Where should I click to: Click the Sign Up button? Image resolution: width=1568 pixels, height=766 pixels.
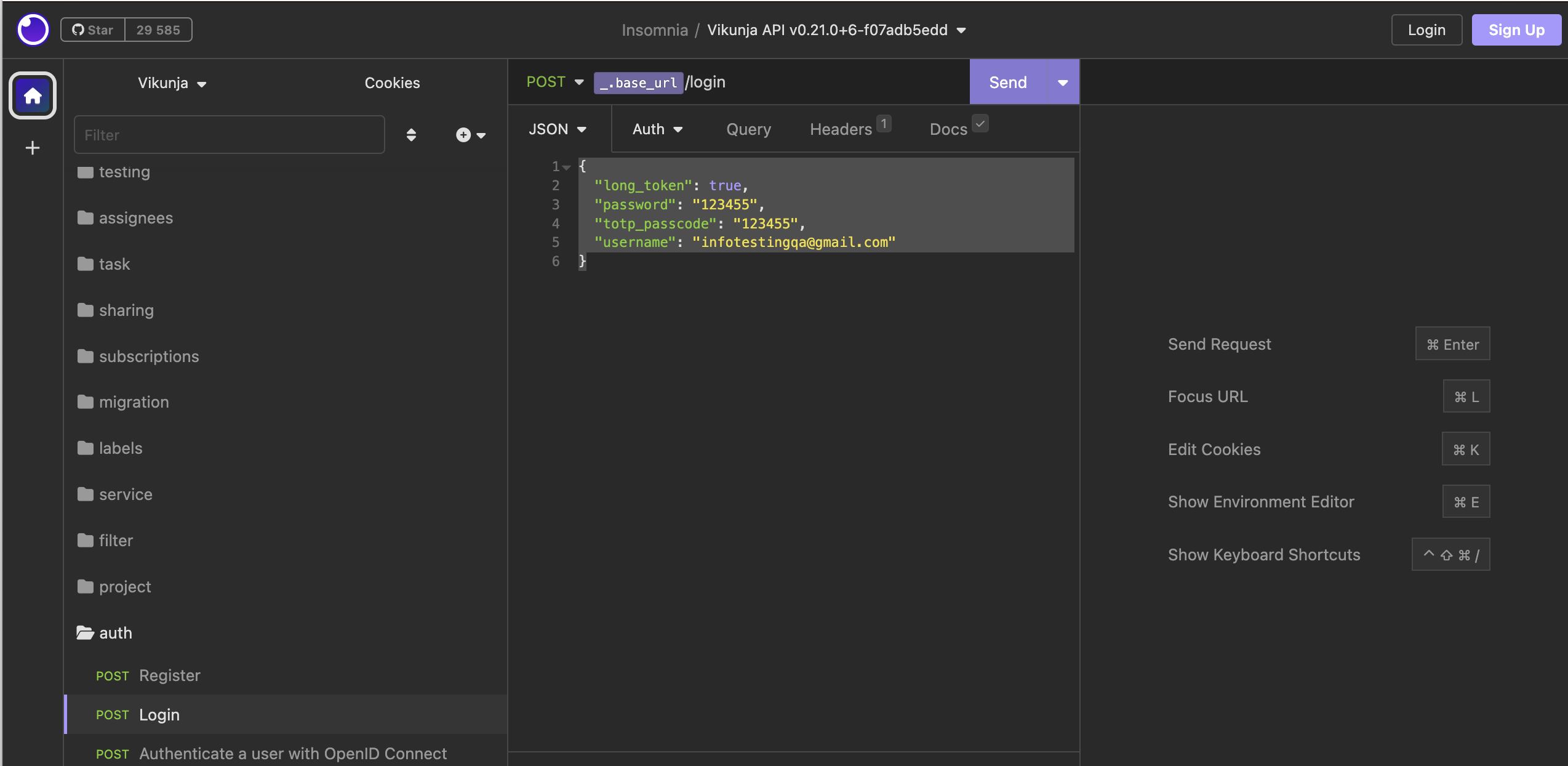[x=1516, y=30]
